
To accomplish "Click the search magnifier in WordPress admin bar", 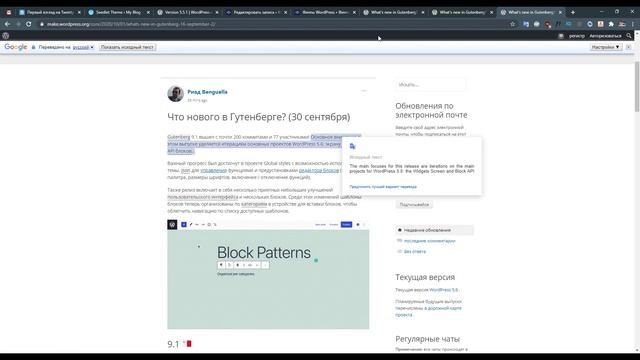I will pyautogui.click(x=629, y=36).
